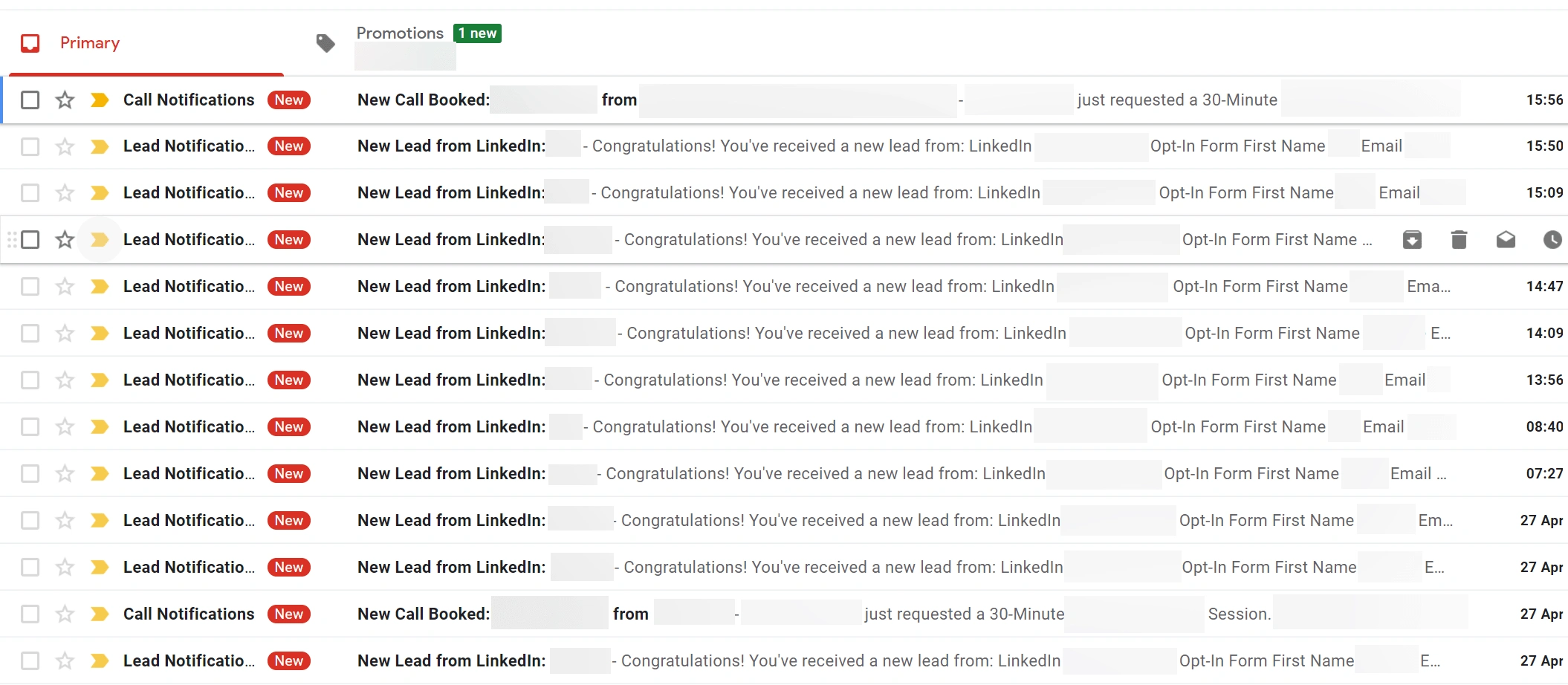Click the Promotions tag icon

tap(325, 43)
